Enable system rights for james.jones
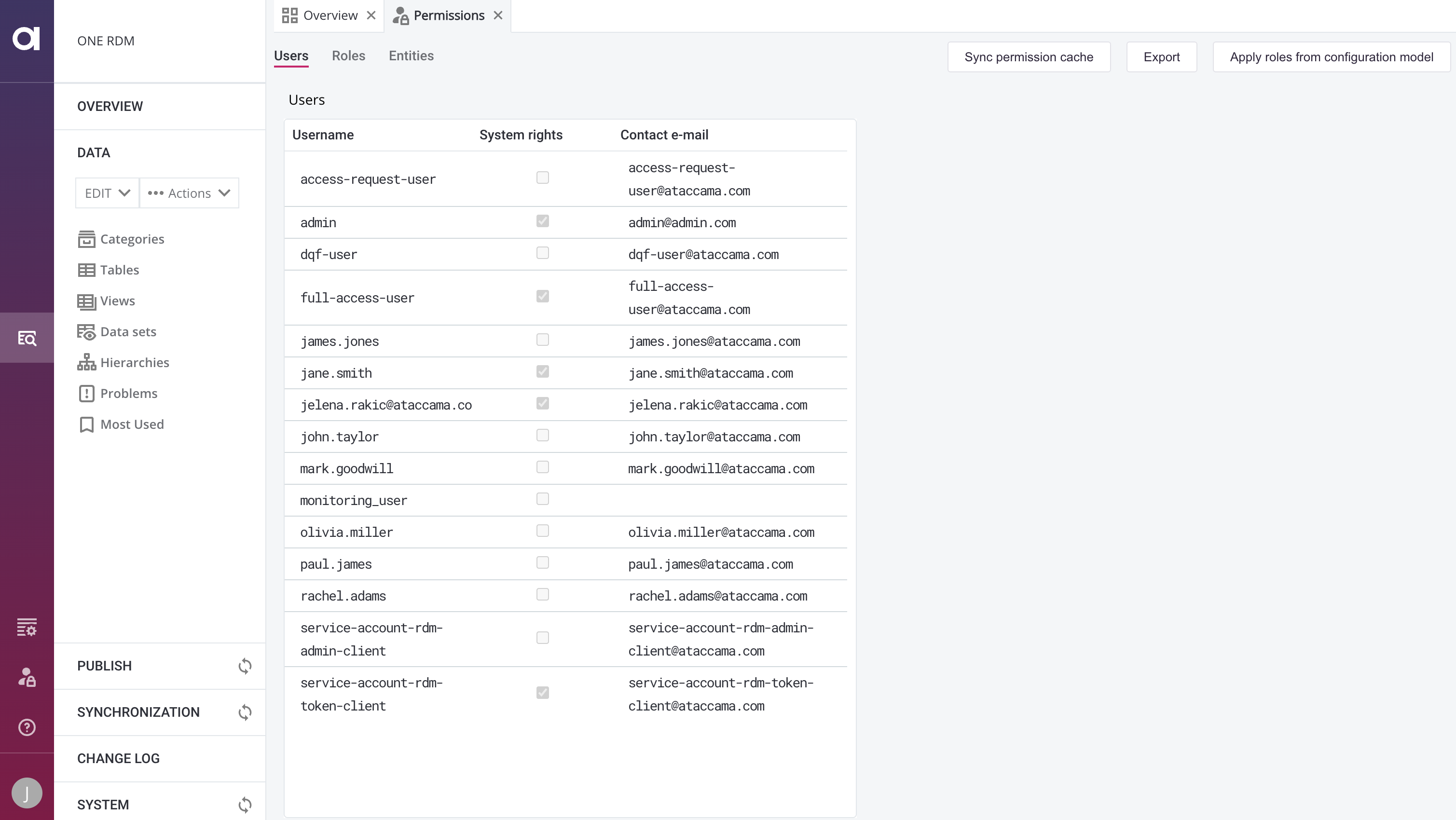1456x820 pixels. pyautogui.click(x=543, y=340)
